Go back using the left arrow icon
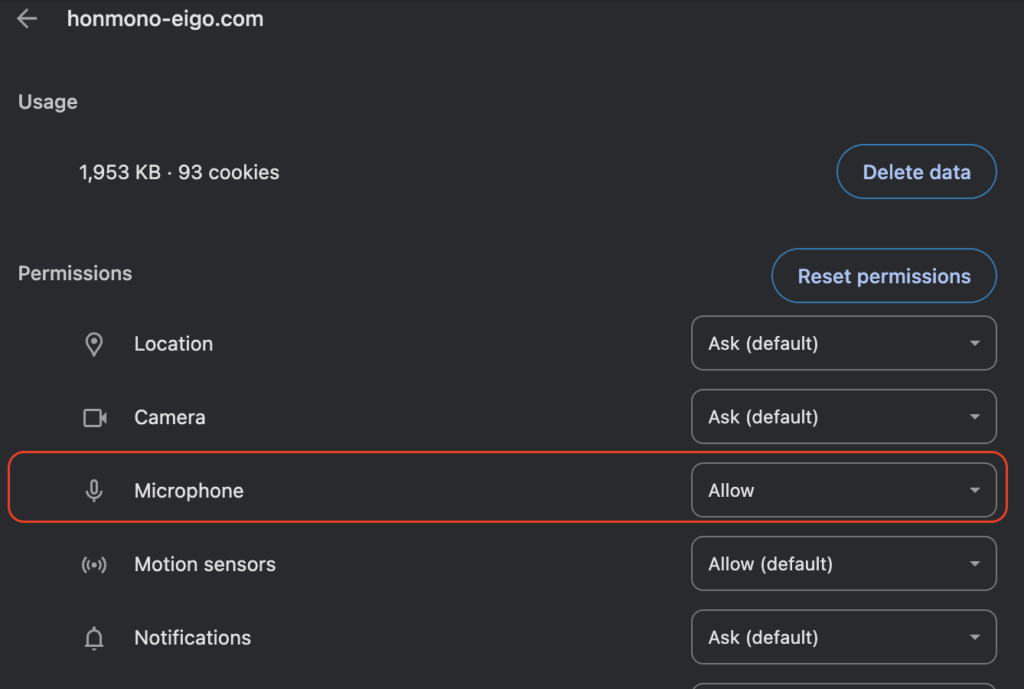 tap(27, 19)
